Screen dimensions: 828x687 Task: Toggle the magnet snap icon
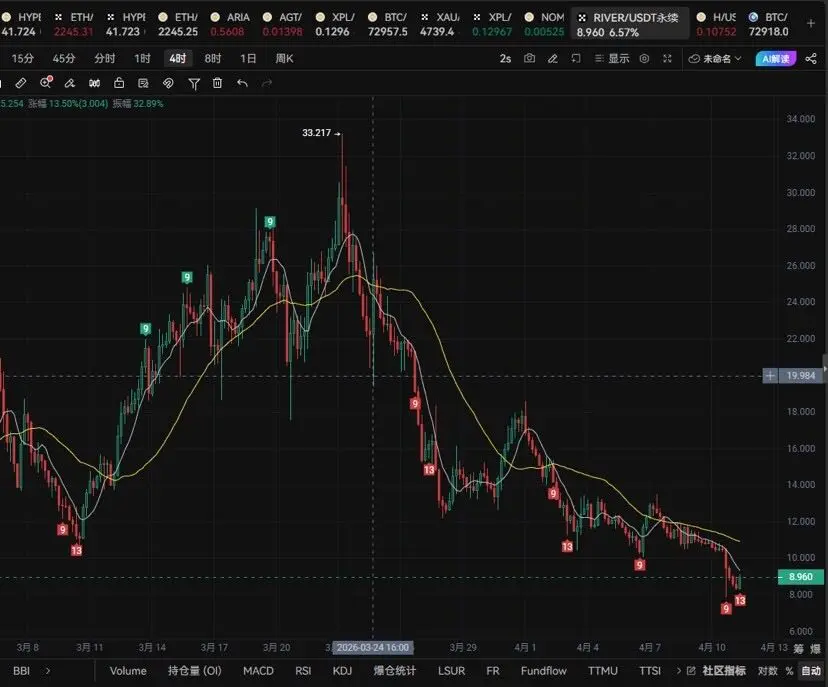tap(168, 83)
